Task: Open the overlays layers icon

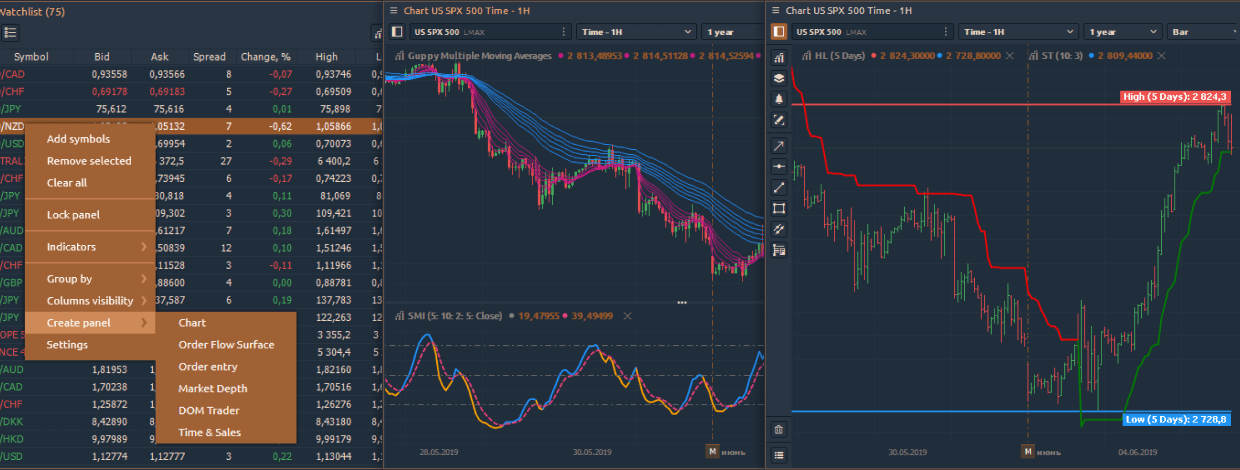Action: coord(779,78)
